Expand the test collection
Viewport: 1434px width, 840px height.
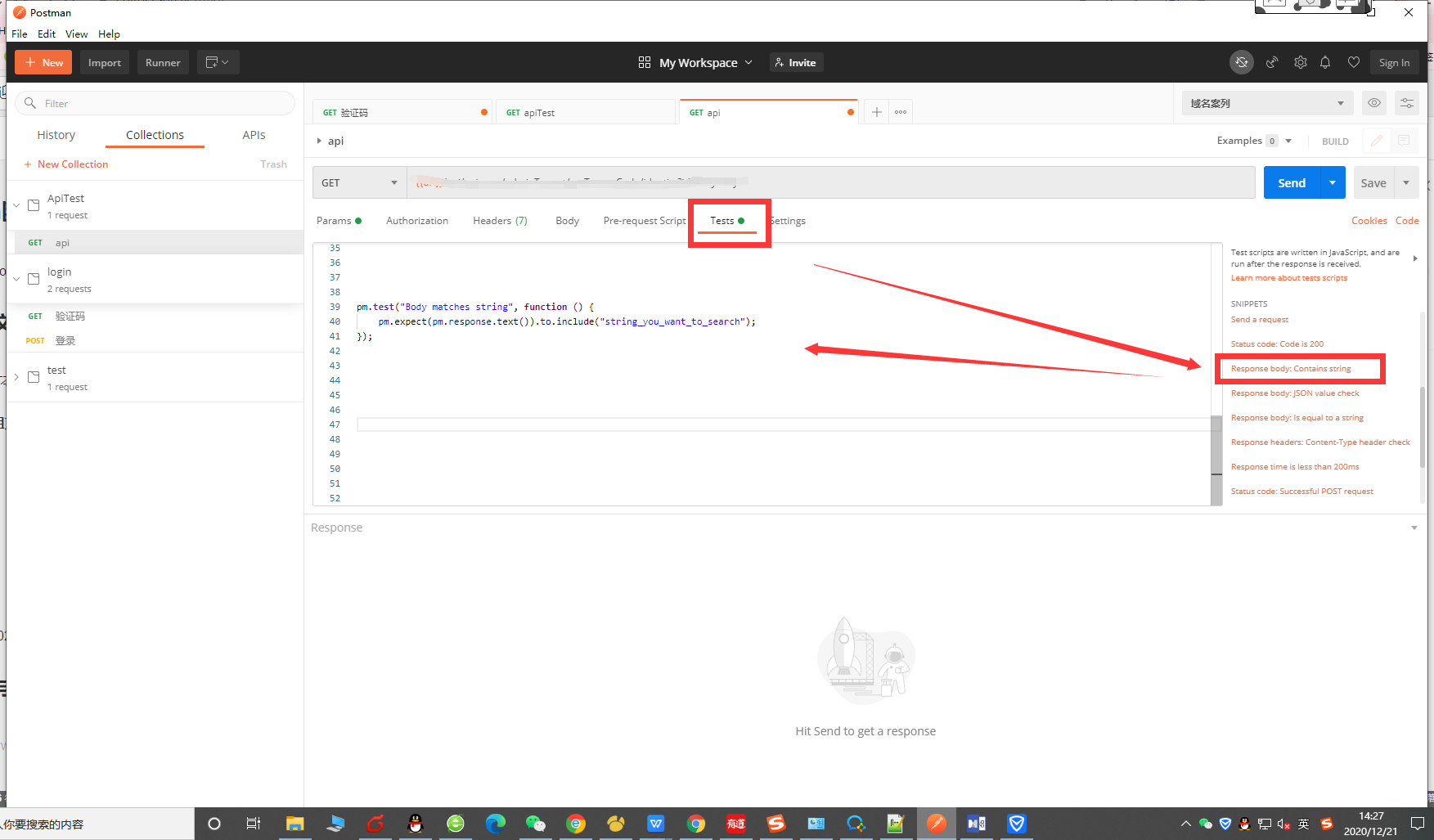[16, 377]
